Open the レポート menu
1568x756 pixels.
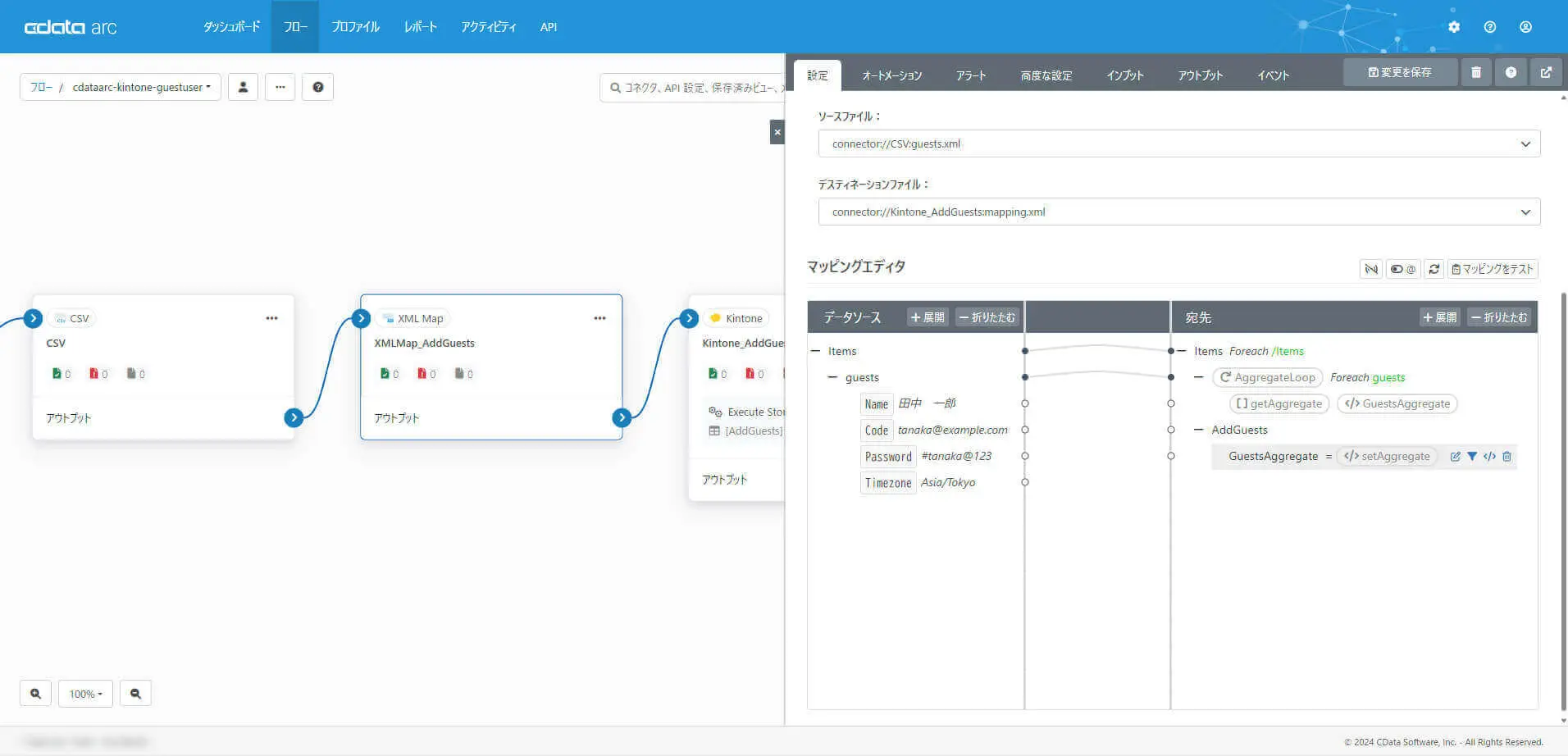(420, 27)
